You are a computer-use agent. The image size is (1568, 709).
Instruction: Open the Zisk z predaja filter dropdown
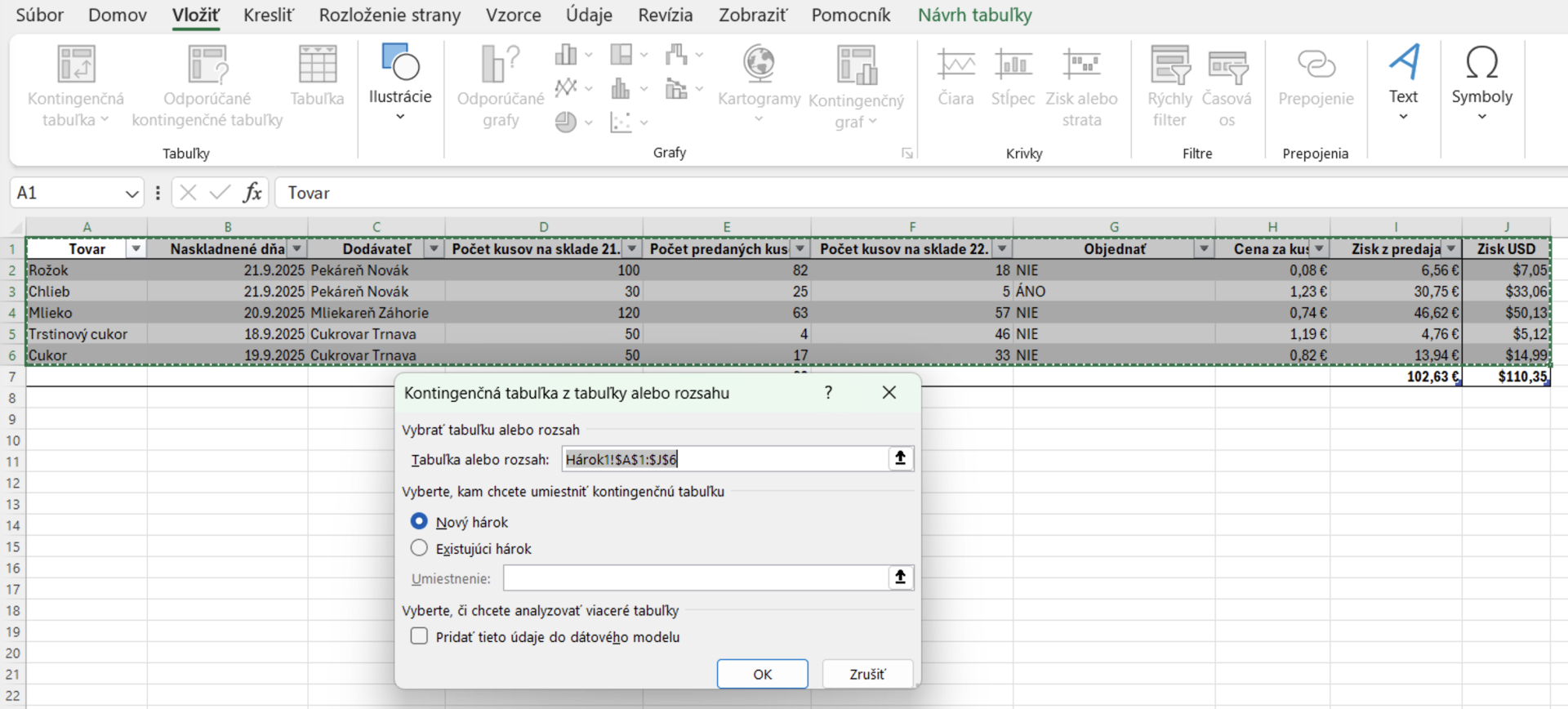click(1451, 249)
